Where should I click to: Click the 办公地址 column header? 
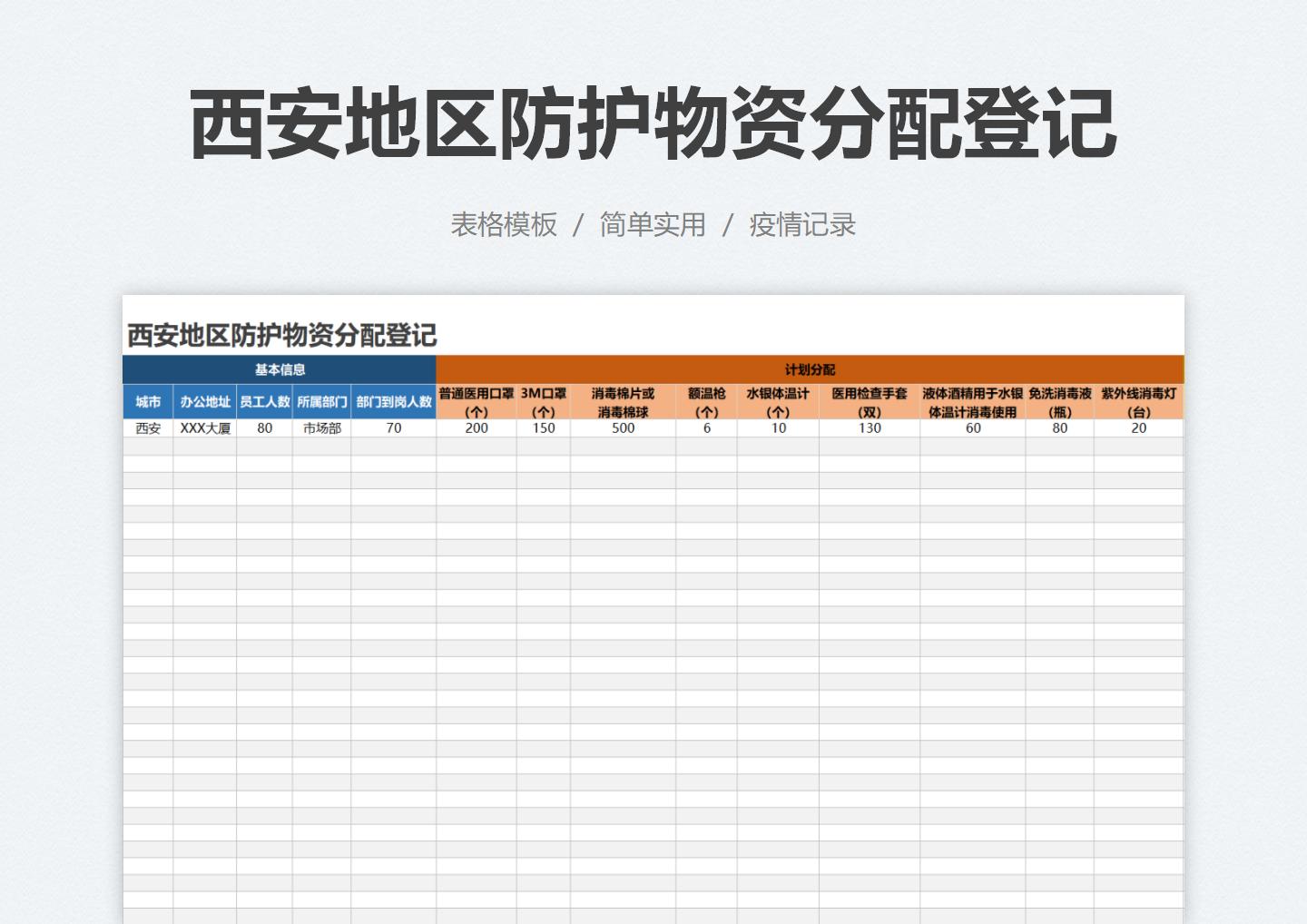pos(205,401)
